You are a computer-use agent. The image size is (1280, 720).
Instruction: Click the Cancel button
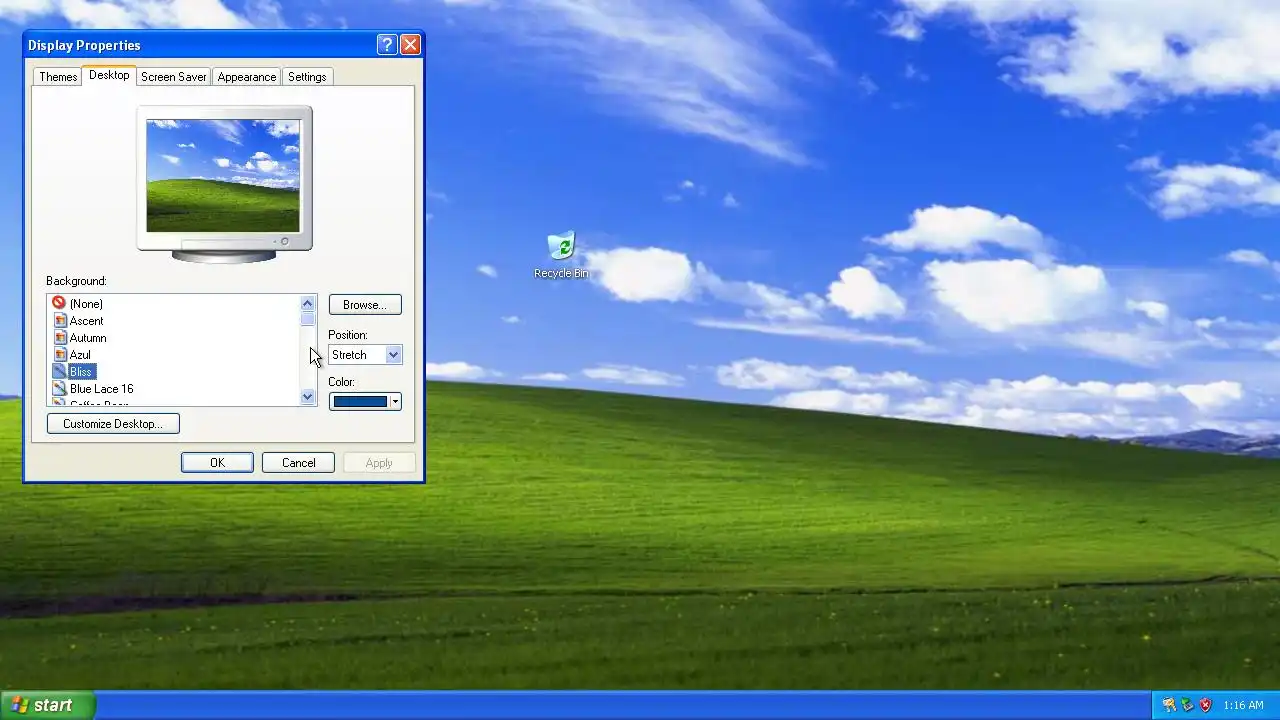(298, 463)
